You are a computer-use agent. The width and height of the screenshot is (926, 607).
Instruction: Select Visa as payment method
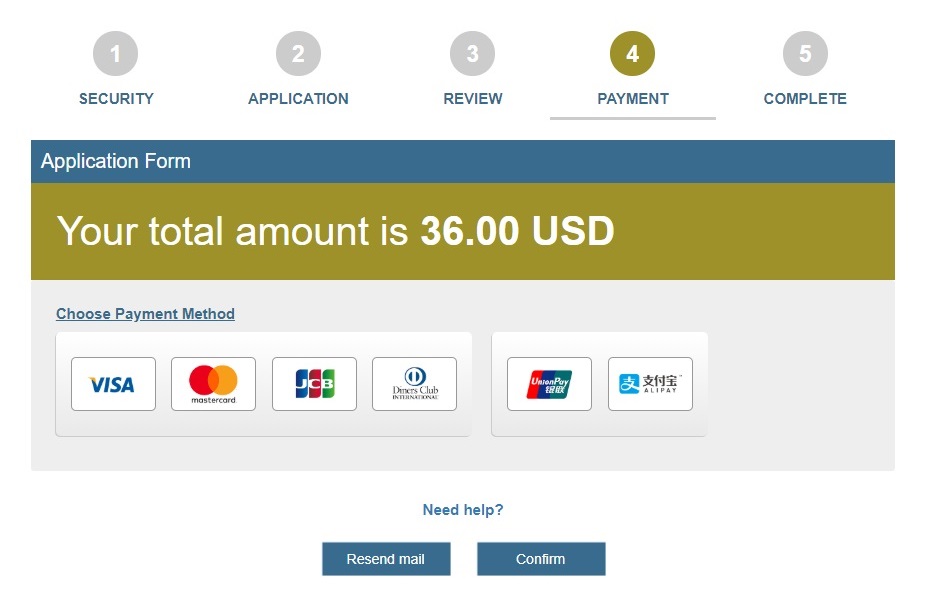(x=112, y=383)
